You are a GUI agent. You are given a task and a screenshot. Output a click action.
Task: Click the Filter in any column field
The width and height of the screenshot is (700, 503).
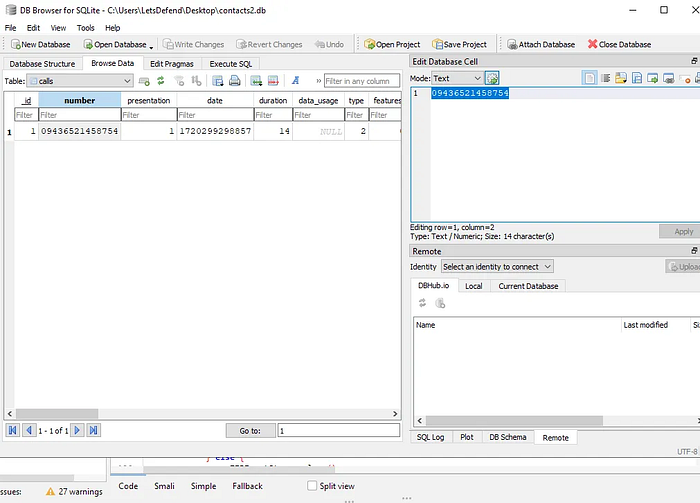(362, 81)
